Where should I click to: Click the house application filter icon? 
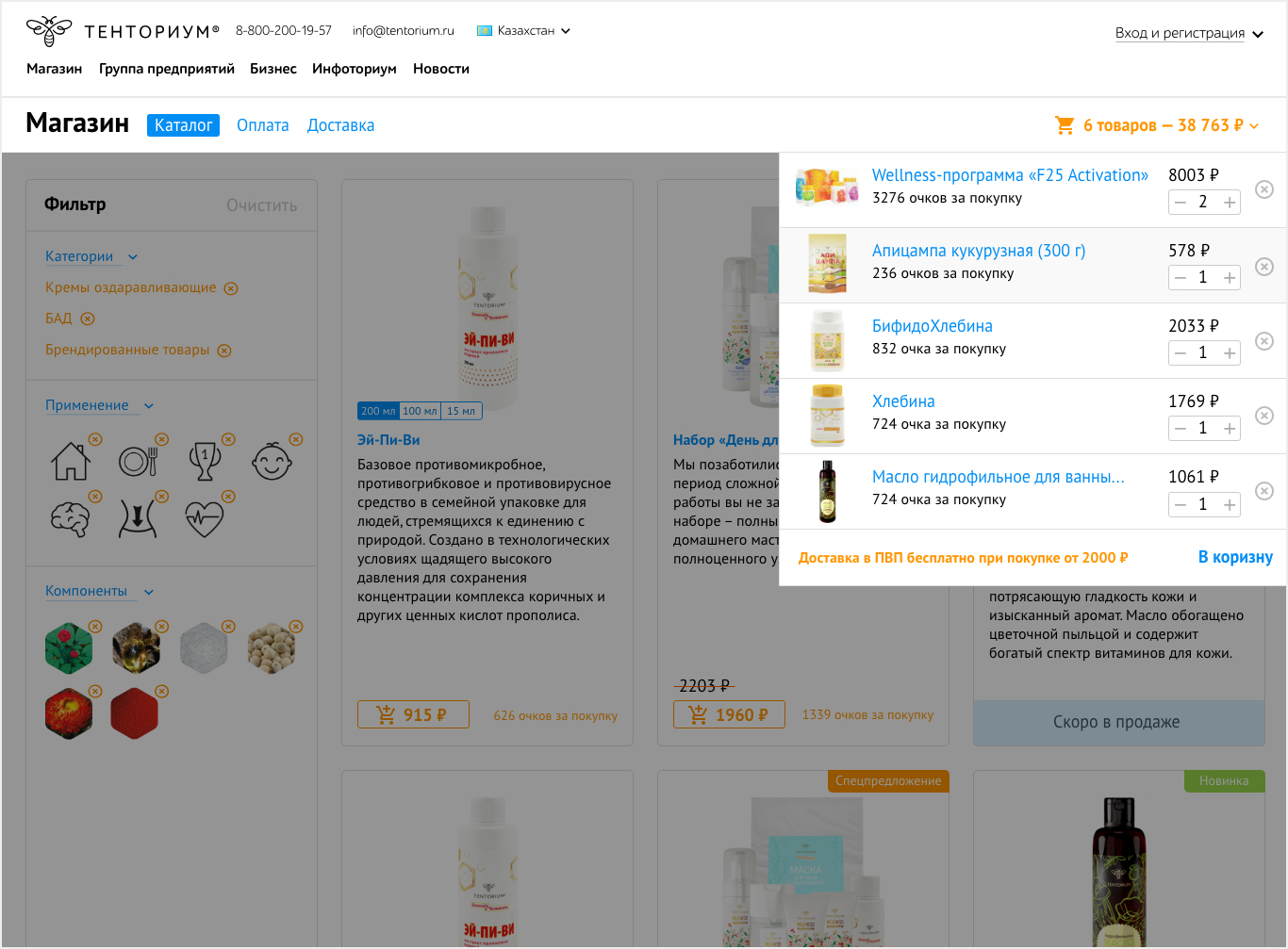[x=71, y=462]
